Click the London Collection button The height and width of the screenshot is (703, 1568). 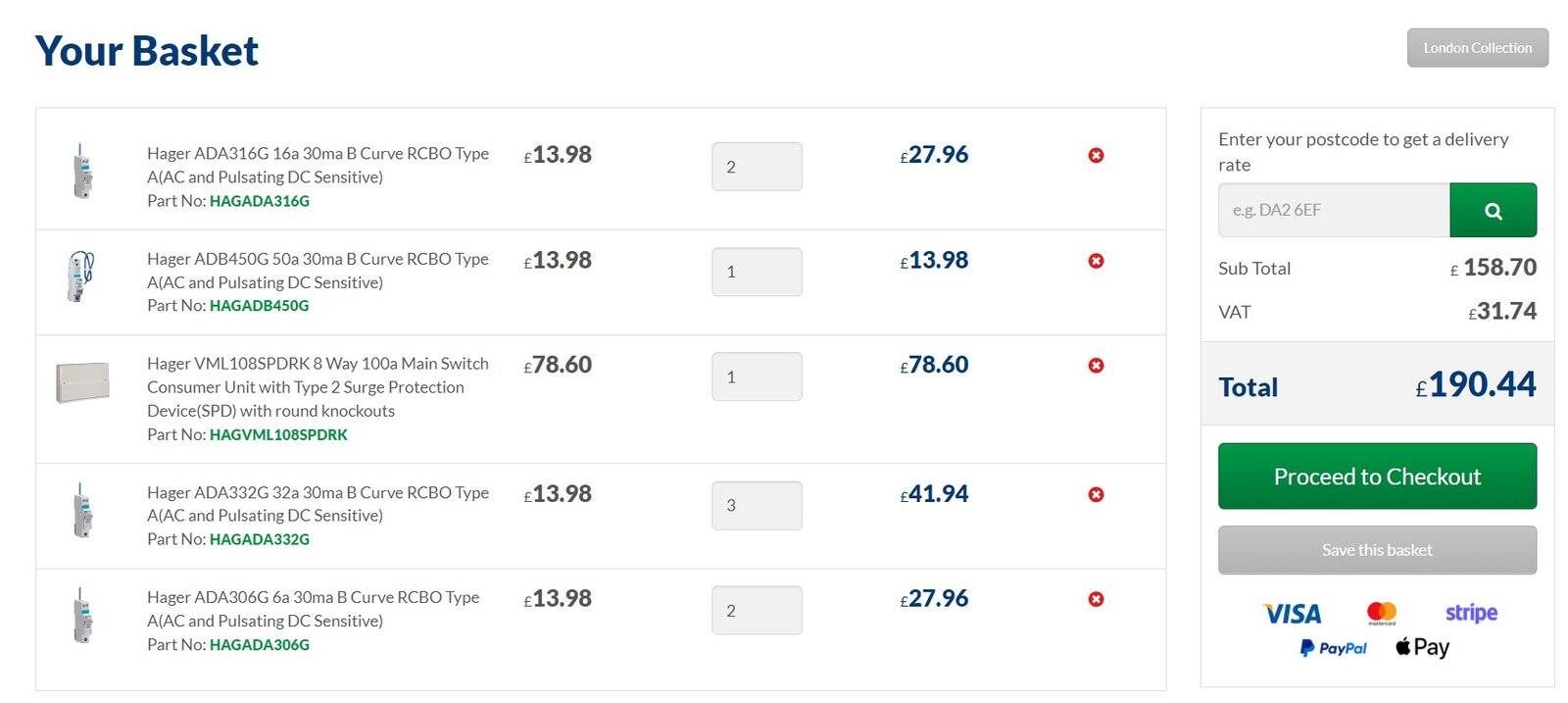[x=1477, y=48]
